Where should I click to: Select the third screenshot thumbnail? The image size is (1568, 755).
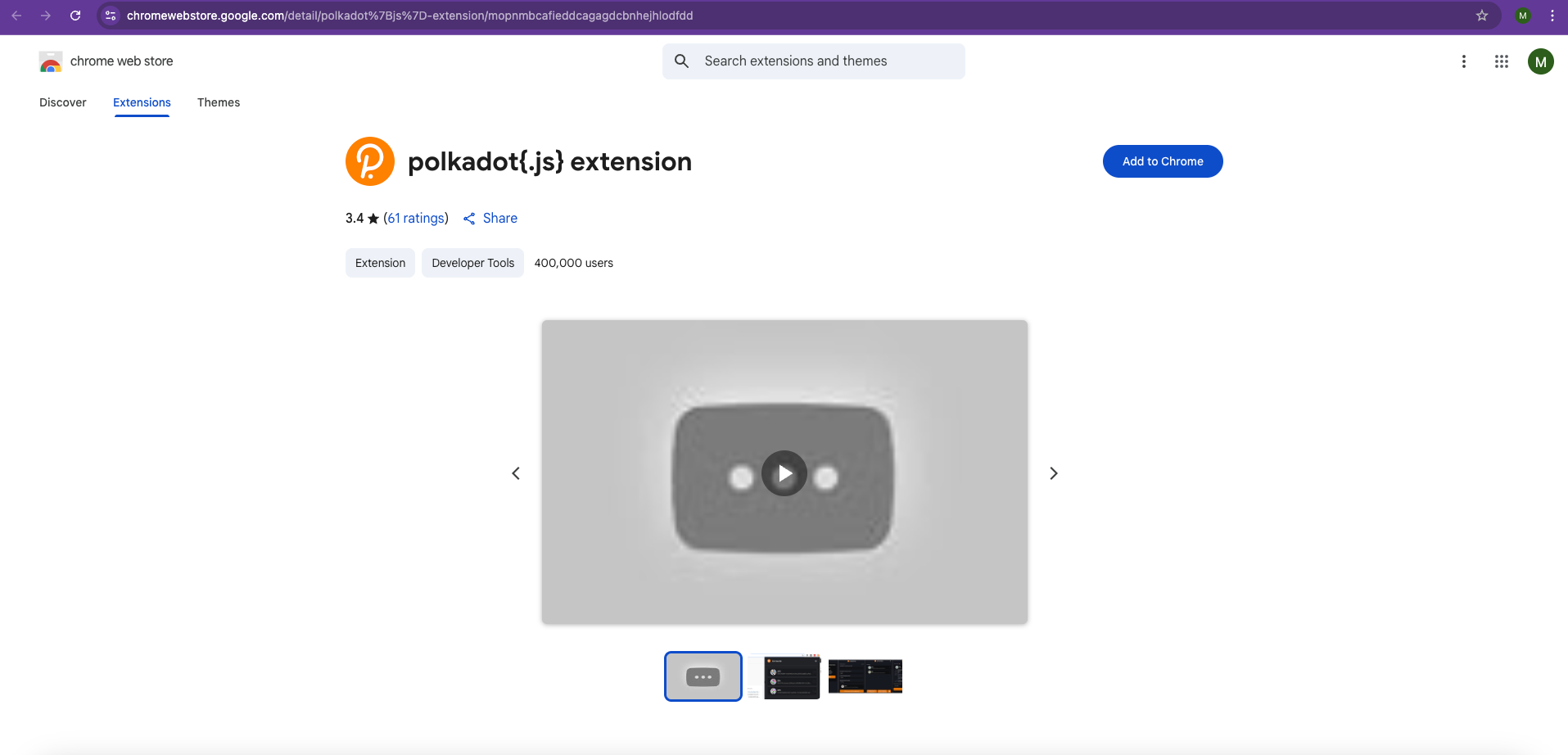tap(865, 676)
